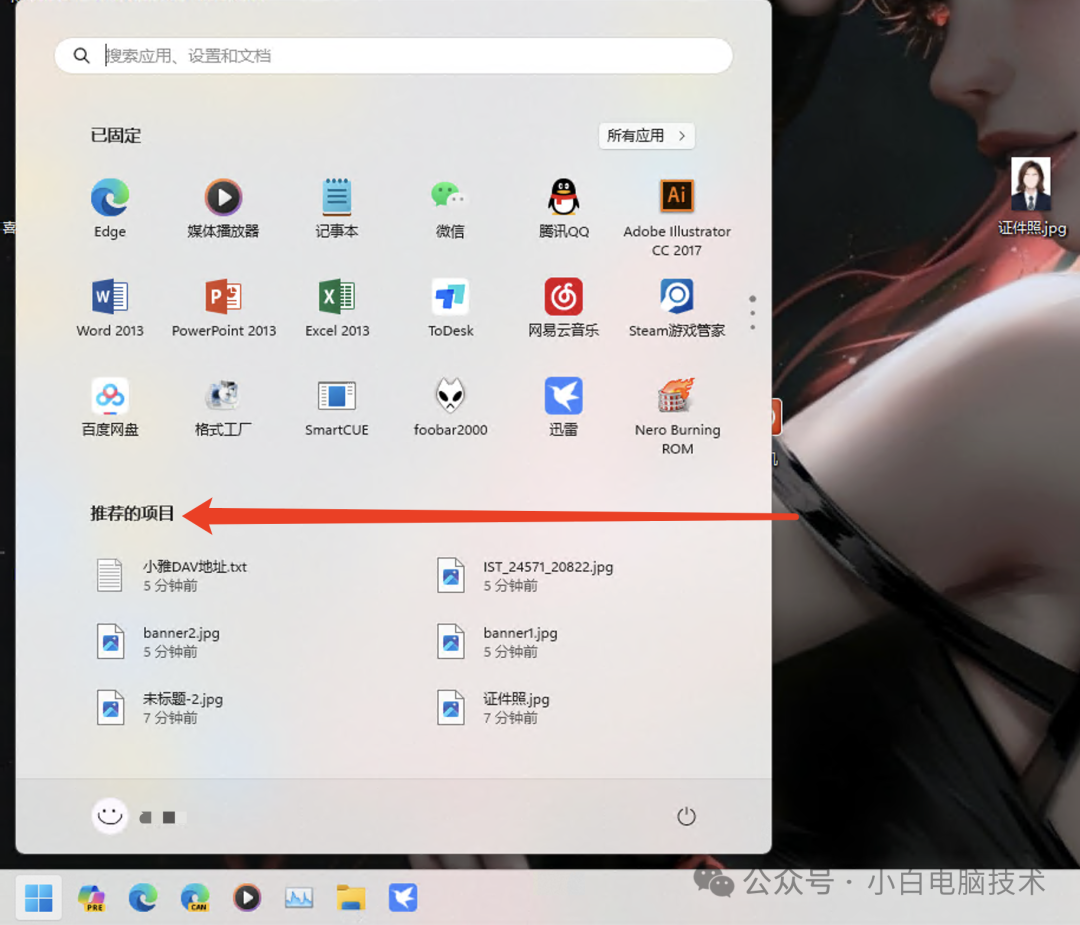Open the monitor chart app in taskbar
Viewport: 1080px width, 925px height.
(299, 897)
